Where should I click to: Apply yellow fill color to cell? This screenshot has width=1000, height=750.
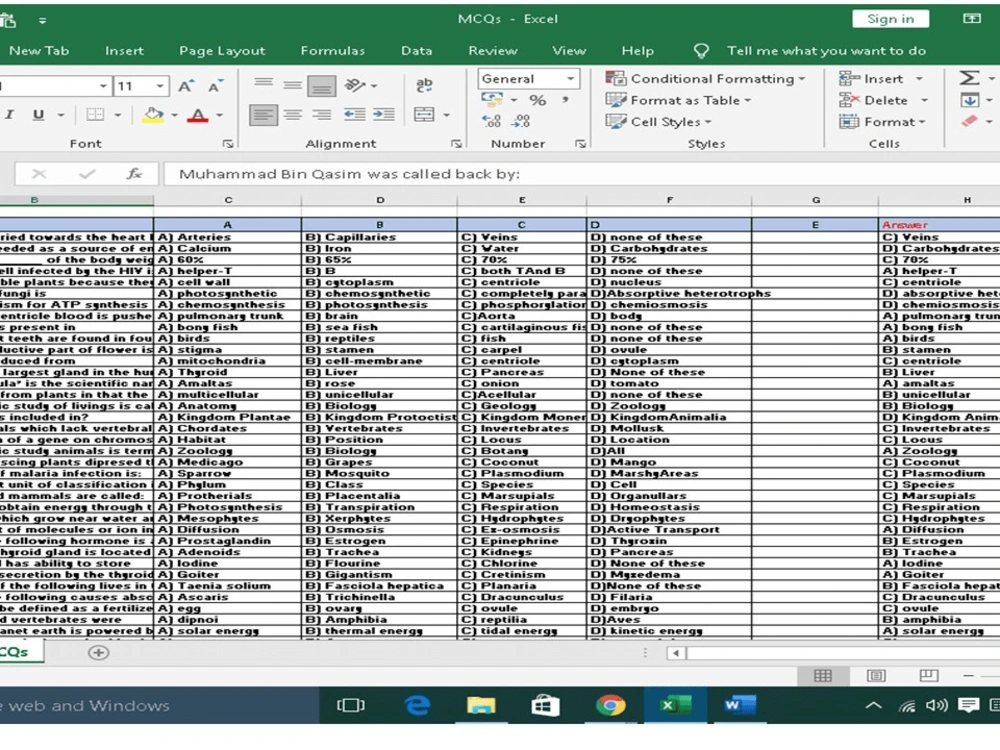(x=153, y=115)
